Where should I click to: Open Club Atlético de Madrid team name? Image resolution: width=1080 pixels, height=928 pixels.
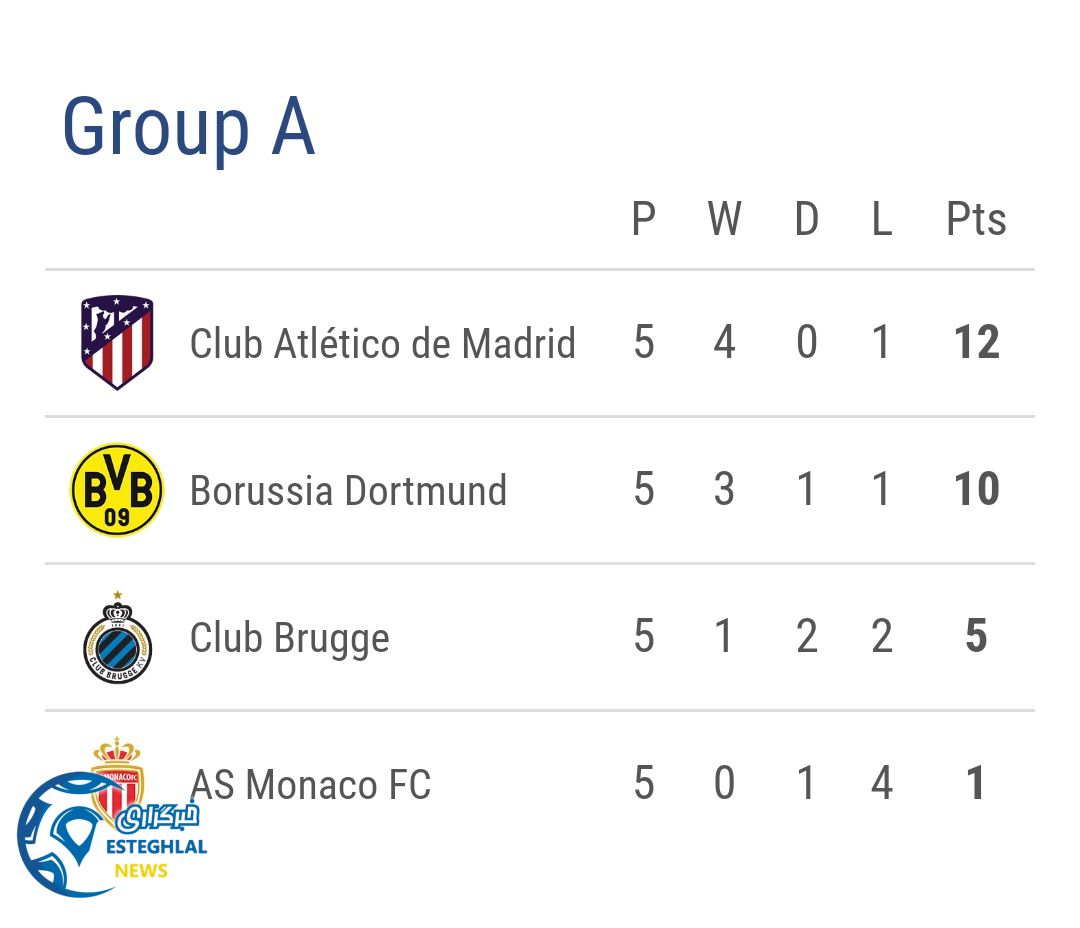pyautogui.click(x=382, y=343)
